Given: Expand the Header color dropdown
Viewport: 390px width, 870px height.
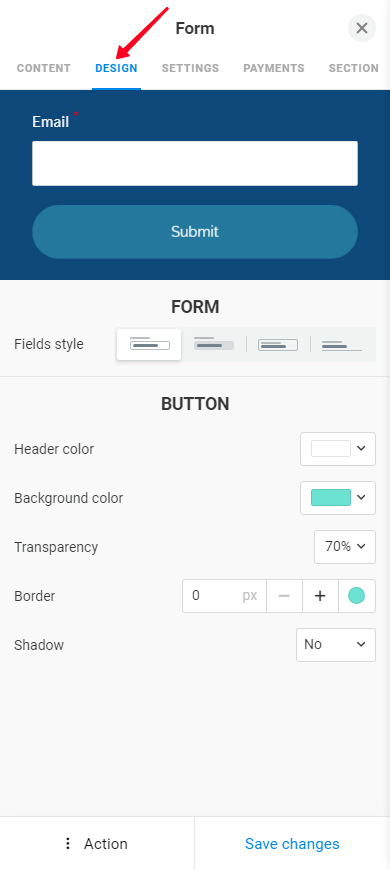Looking at the screenshot, I should click(338, 449).
